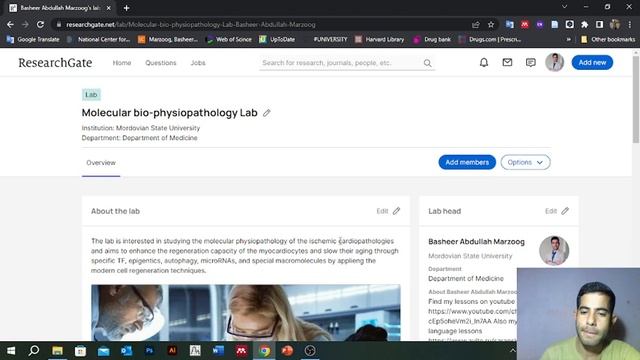640x360 pixels.
Task: Open Basheer Abdullah Marzoog's profile link
Action: point(476,242)
